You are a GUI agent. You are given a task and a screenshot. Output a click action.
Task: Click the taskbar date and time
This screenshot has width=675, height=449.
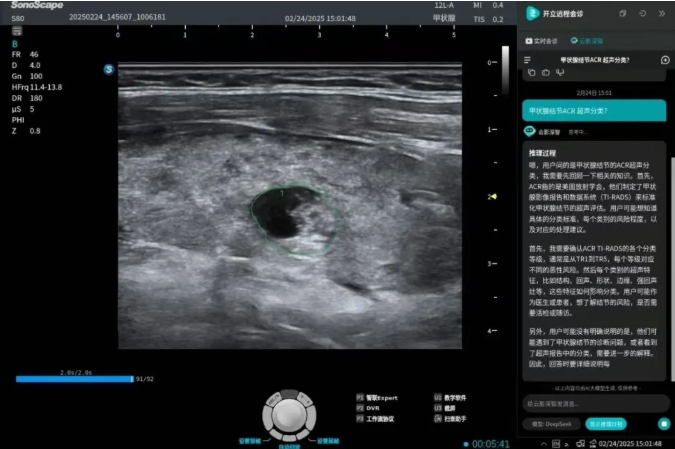pyautogui.click(x=630, y=443)
